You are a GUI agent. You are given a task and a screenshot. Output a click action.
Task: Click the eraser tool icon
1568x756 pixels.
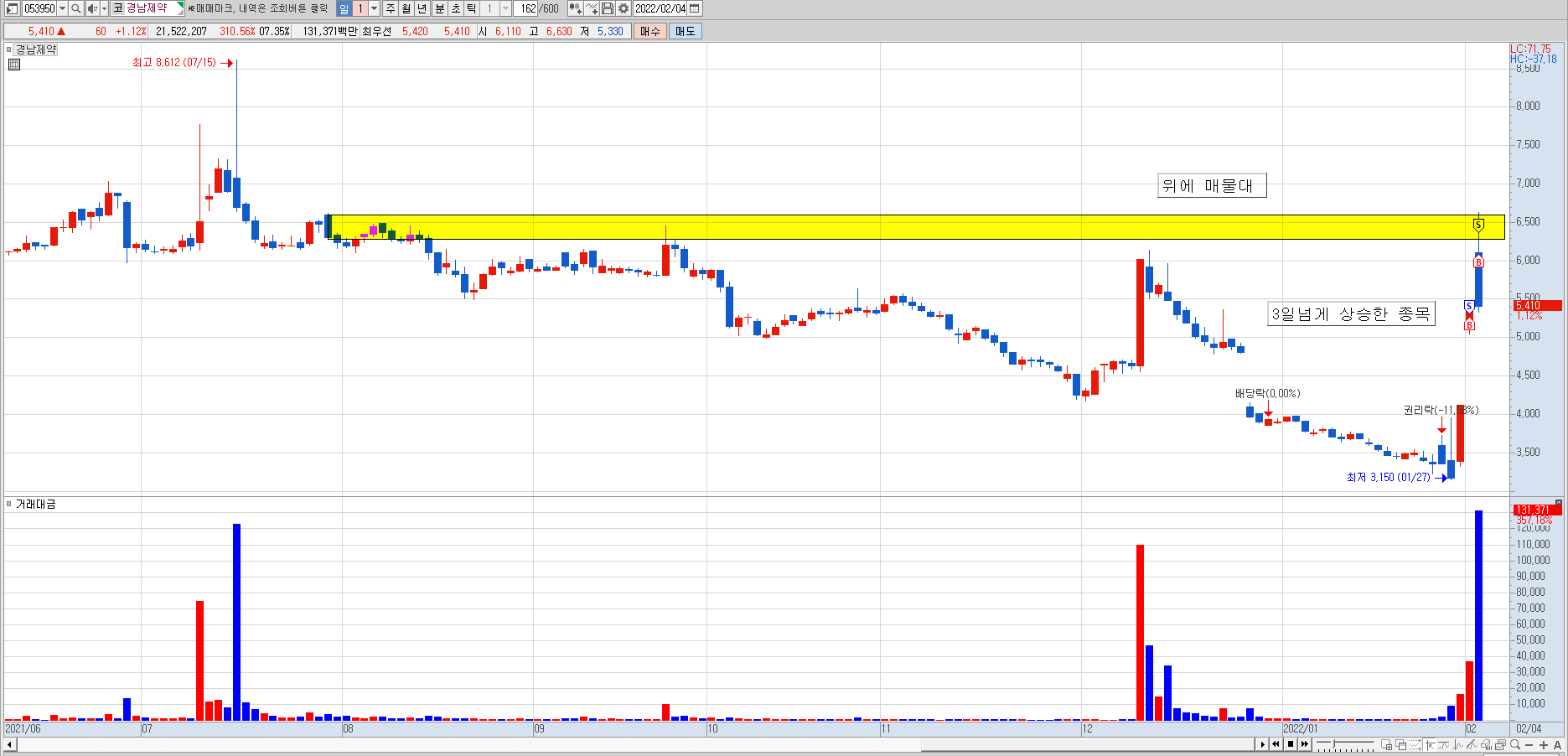1486,744
